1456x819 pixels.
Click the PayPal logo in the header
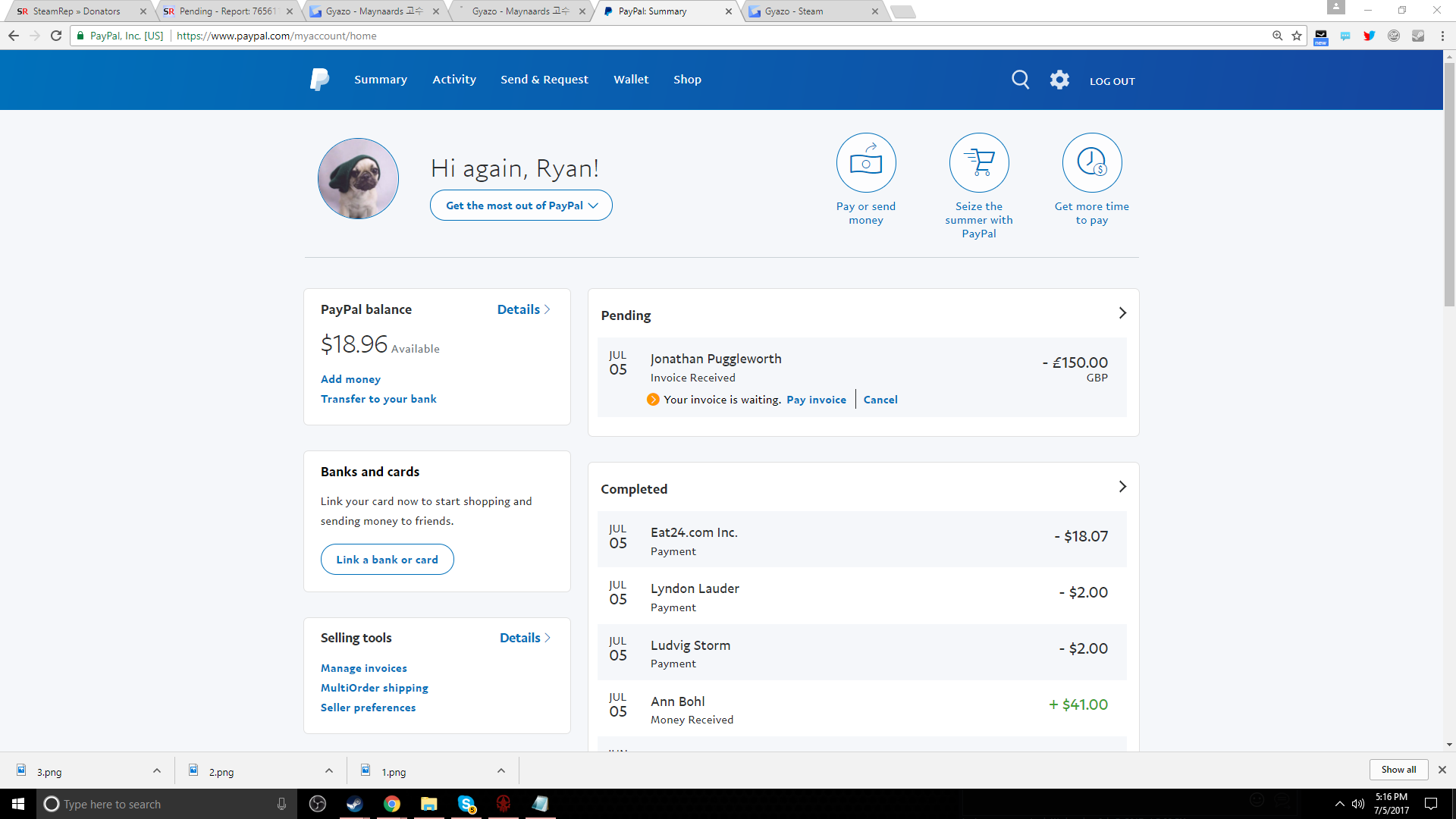(319, 80)
